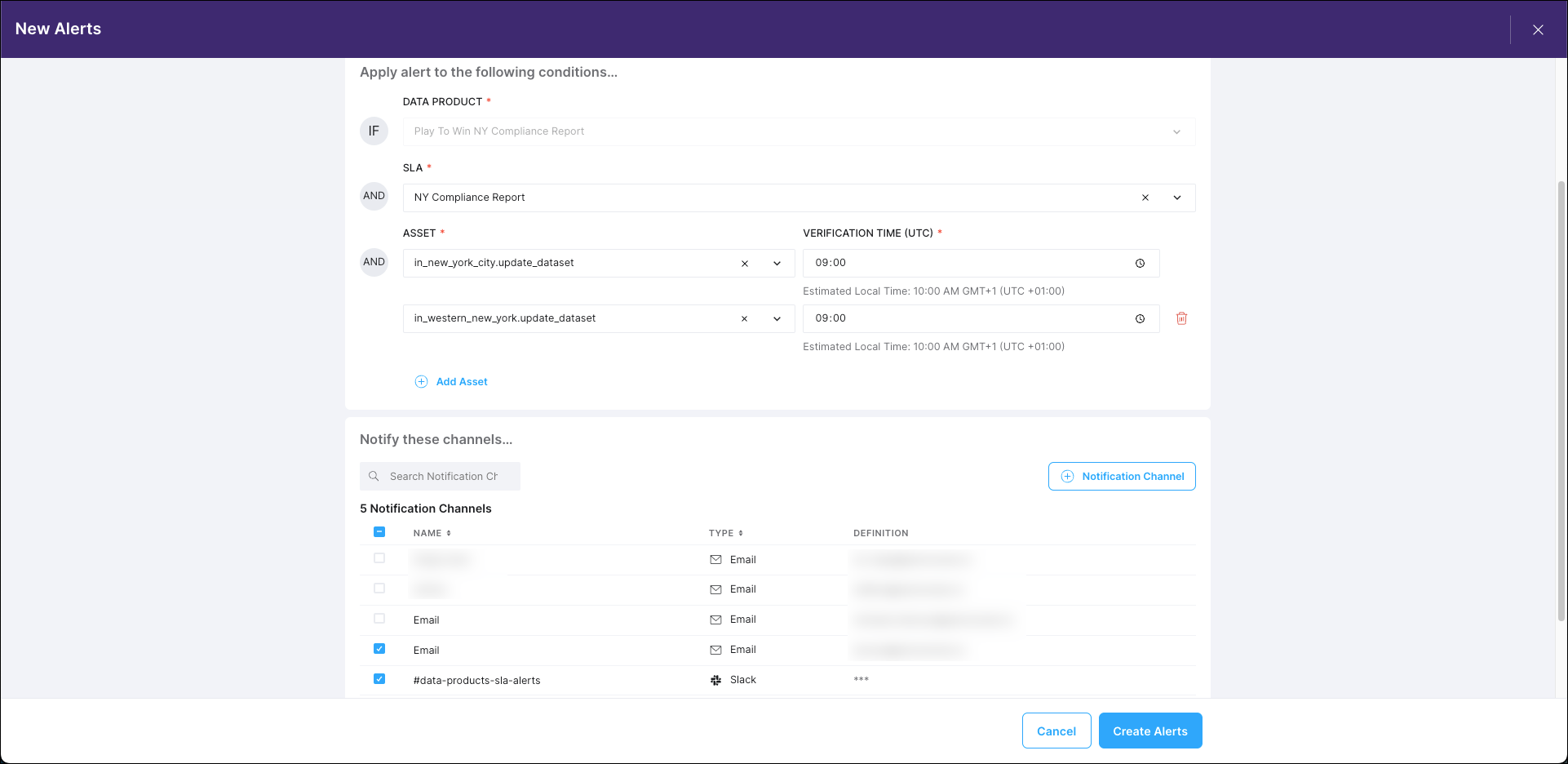
Task: Open the clock picker for the second verification time
Action: click(1140, 318)
